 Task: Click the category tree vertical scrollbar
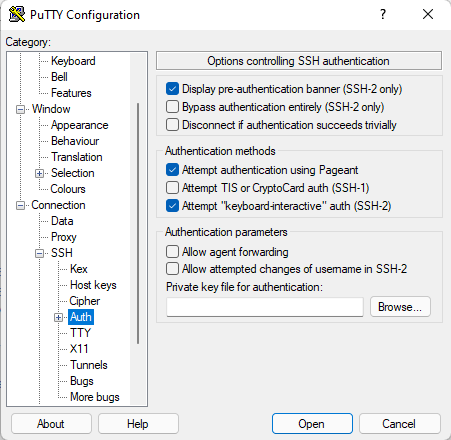138,223
